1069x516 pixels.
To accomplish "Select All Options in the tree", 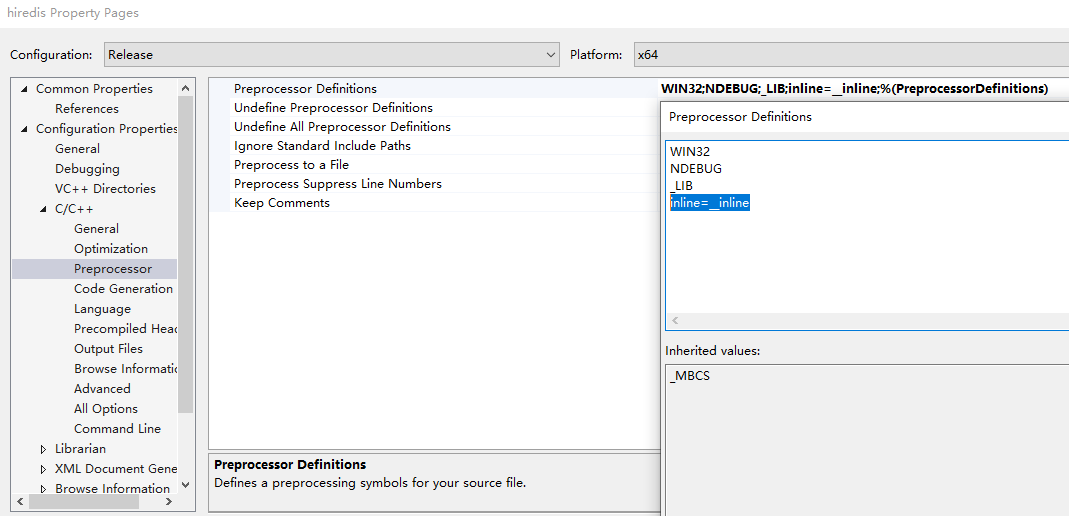I will pos(106,409).
